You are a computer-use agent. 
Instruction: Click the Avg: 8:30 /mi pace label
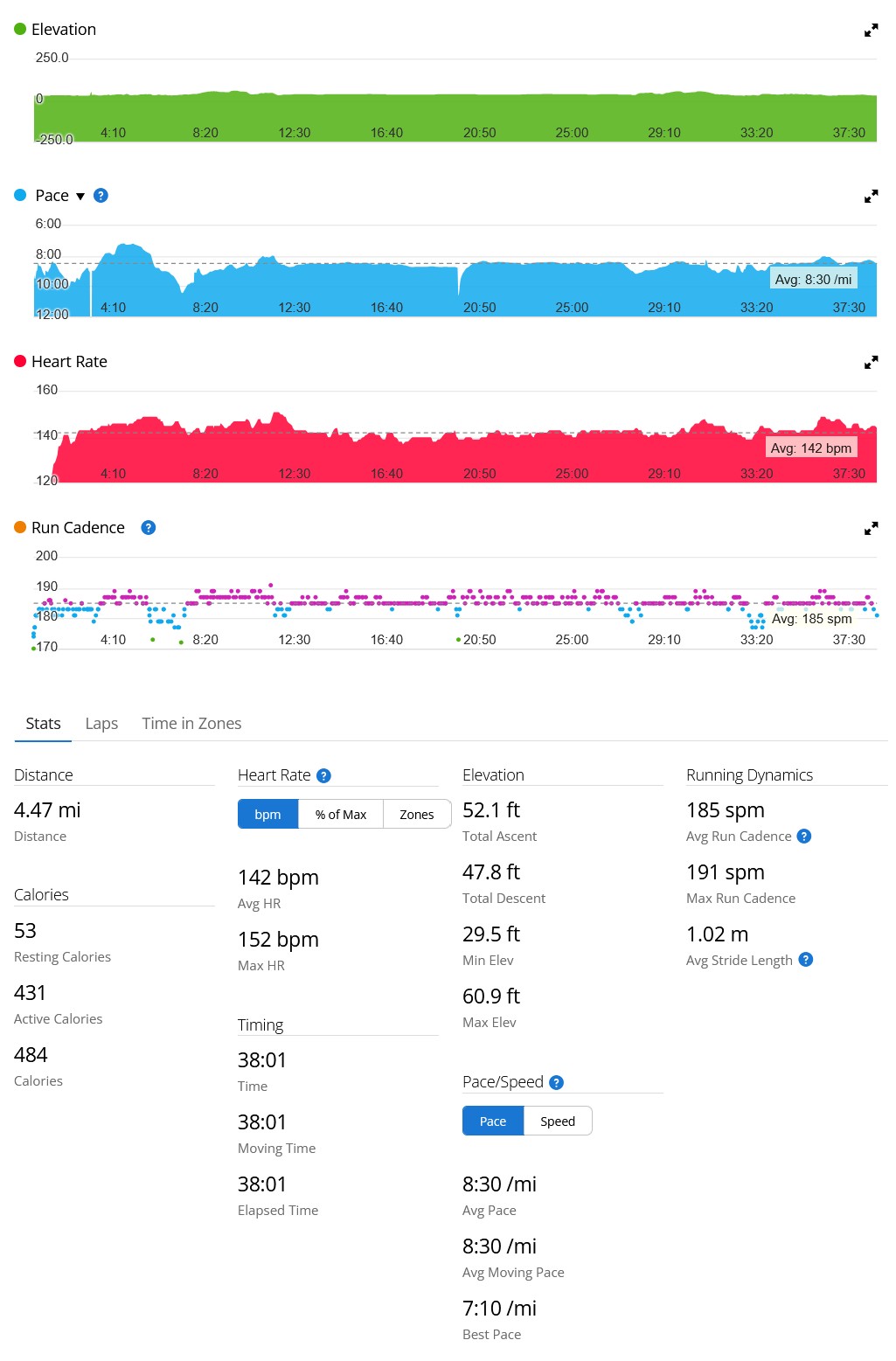[x=813, y=280]
